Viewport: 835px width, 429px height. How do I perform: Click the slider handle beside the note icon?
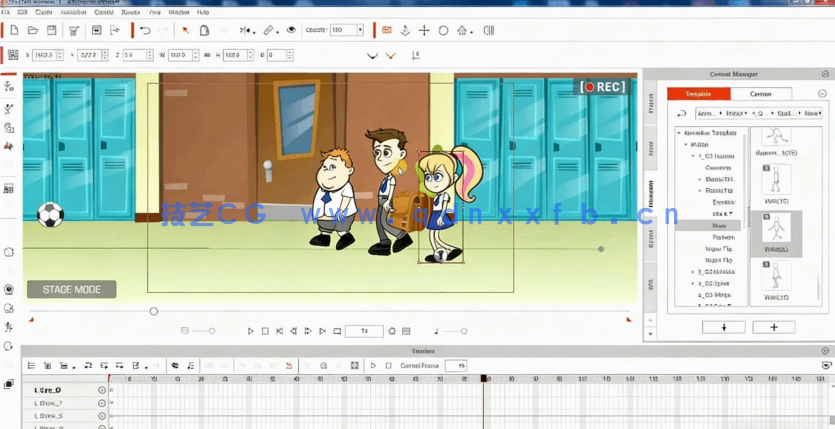(464, 331)
